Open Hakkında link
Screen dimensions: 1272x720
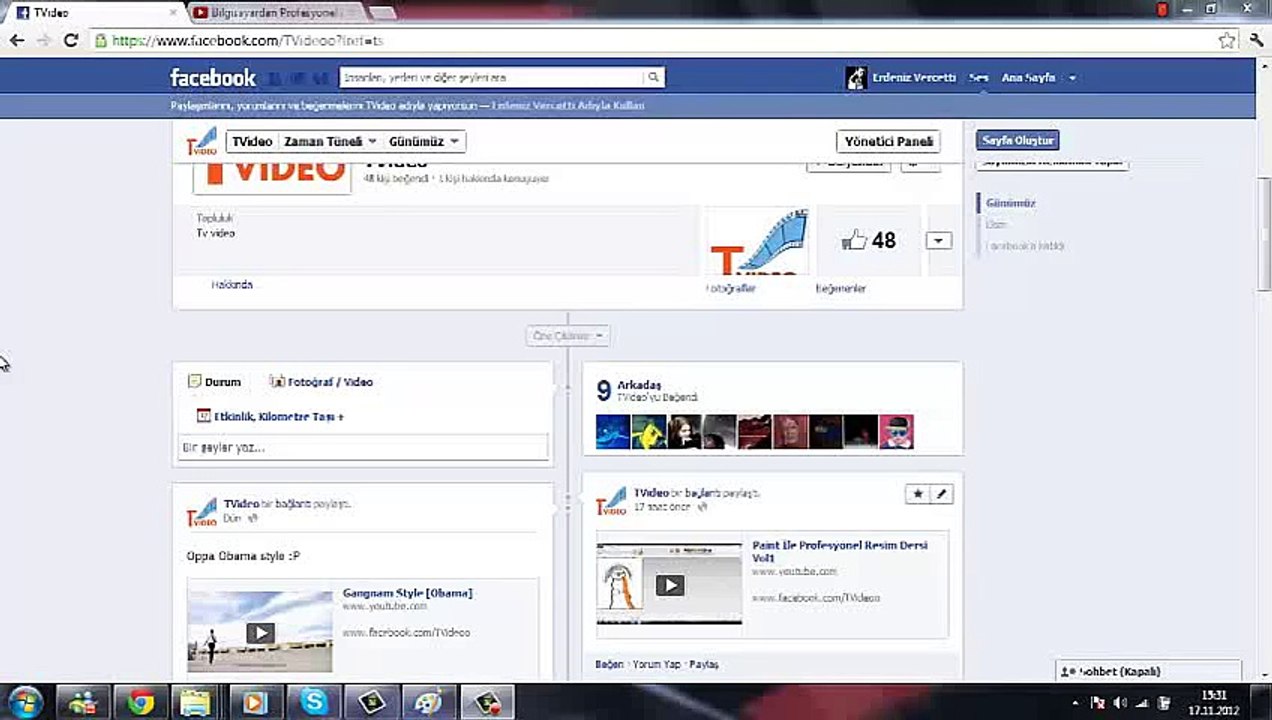point(232,285)
